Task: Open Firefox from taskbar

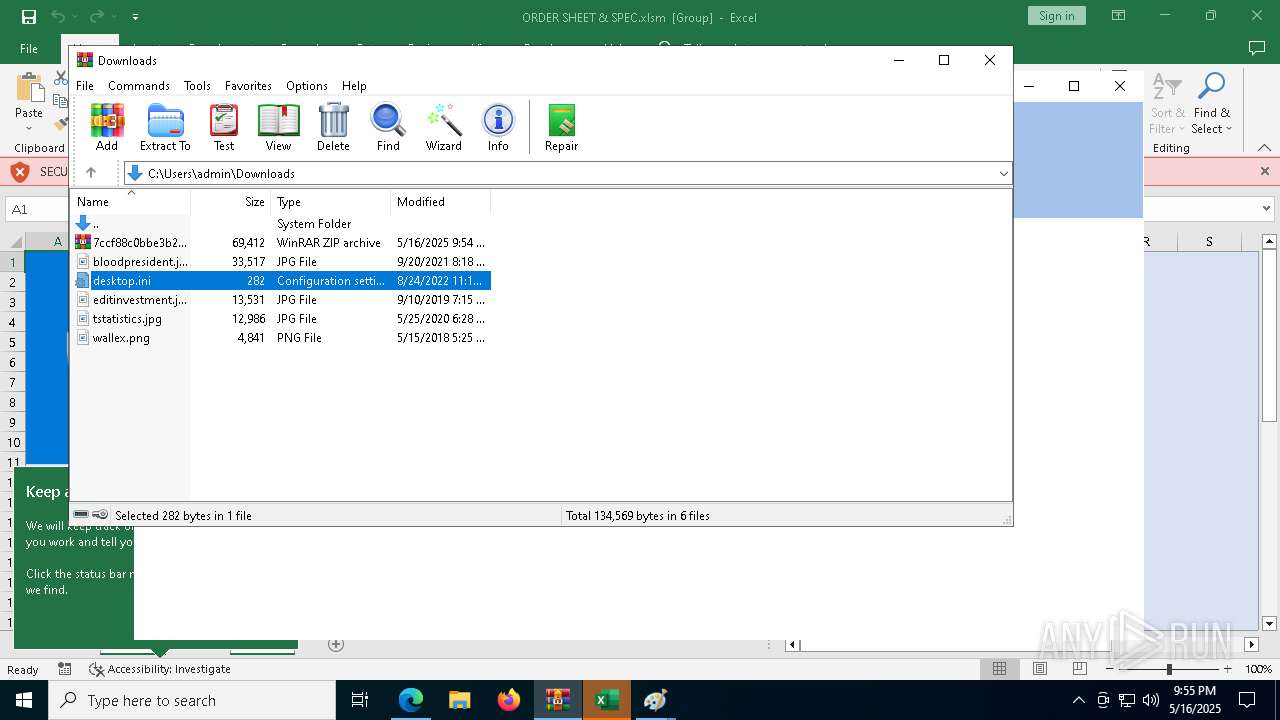Action: tap(509, 700)
